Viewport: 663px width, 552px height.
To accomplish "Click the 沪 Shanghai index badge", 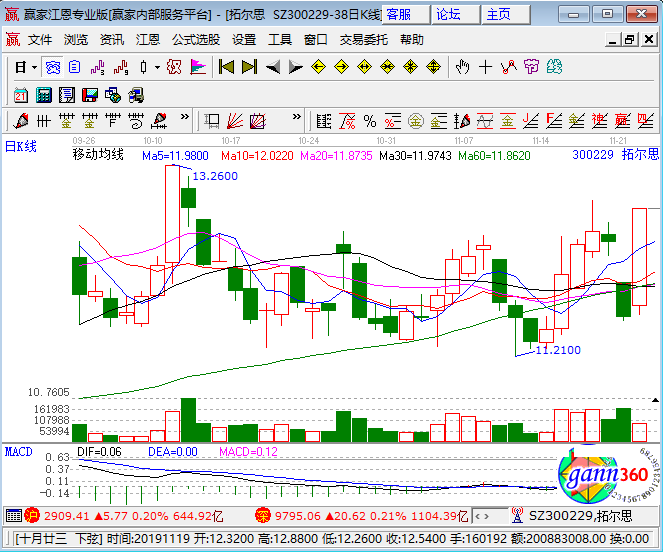I will 32,516.
